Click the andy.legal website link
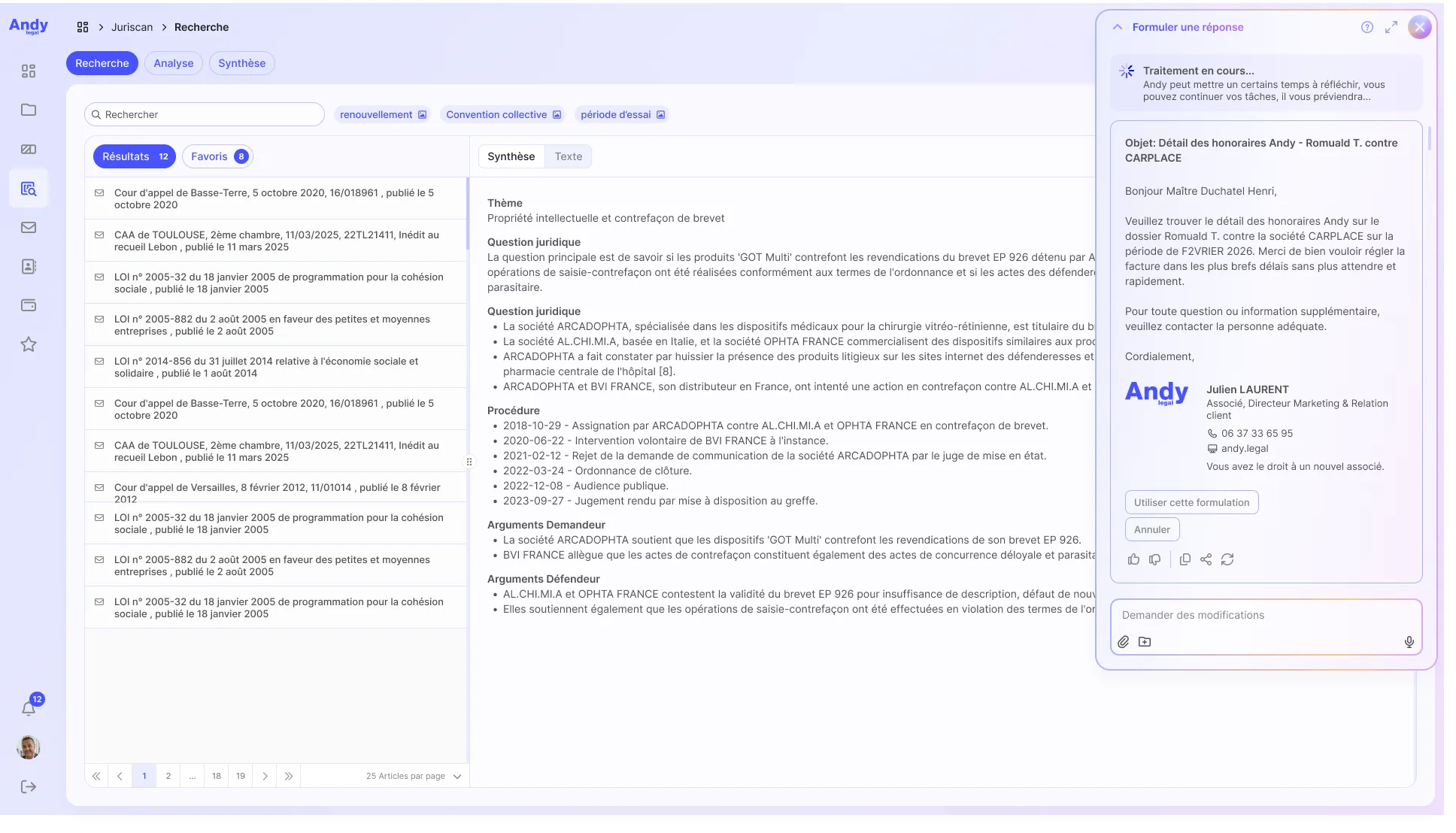 pyautogui.click(x=1245, y=448)
